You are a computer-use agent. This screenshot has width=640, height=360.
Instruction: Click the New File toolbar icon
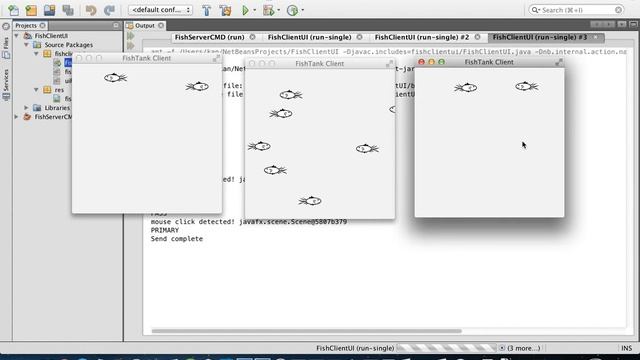(x=13, y=10)
